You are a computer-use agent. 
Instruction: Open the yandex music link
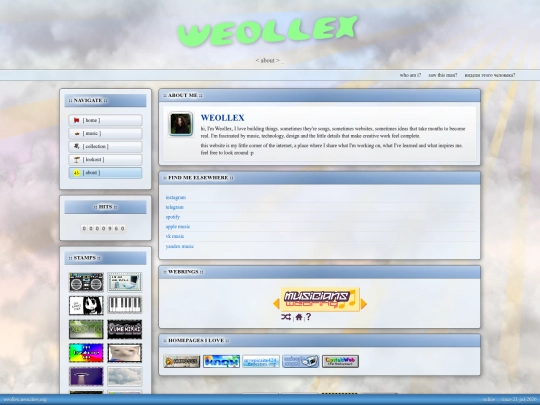coord(179,246)
